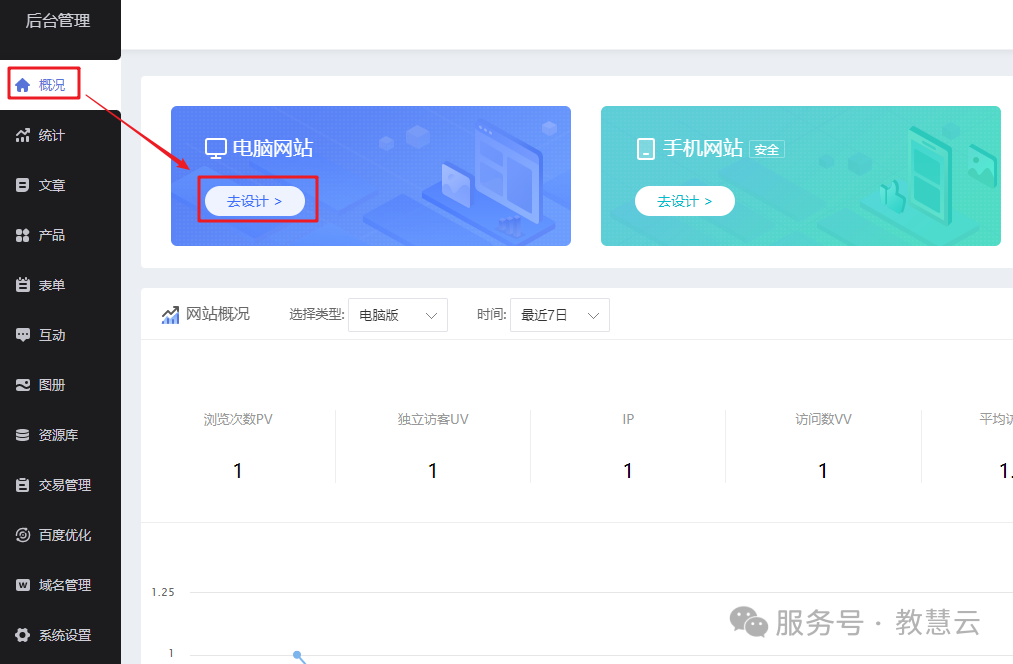This screenshot has width=1013, height=664.
Task: Click the 系统设置 gear icon
Action: pyautogui.click(x=22, y=635)
